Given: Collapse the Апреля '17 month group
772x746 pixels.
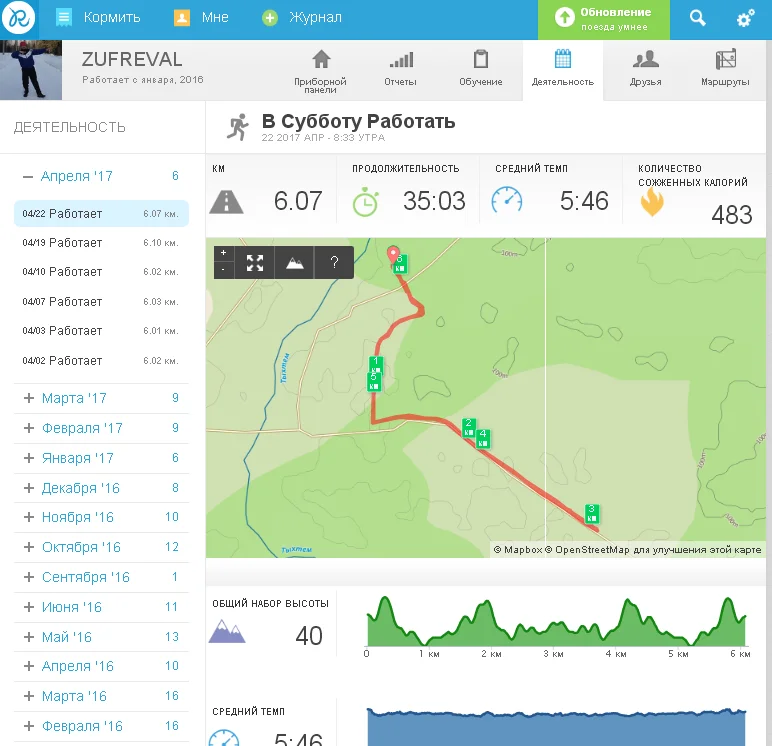Looking at the screenshot, I should point(101,176).
